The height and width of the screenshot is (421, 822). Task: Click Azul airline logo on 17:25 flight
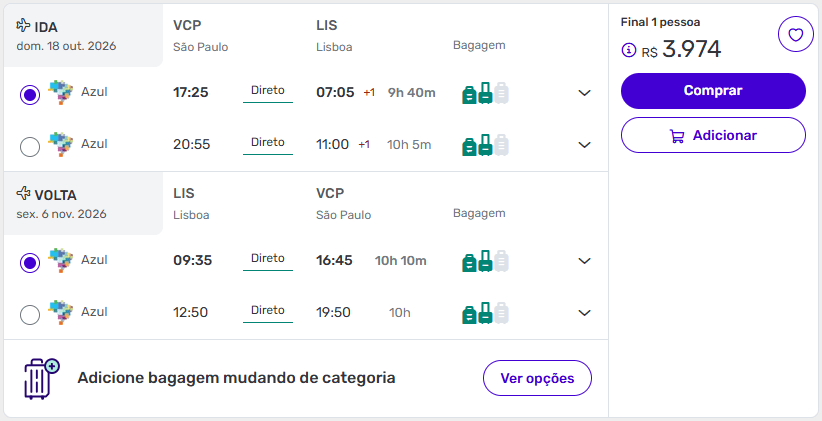[61, 92]
